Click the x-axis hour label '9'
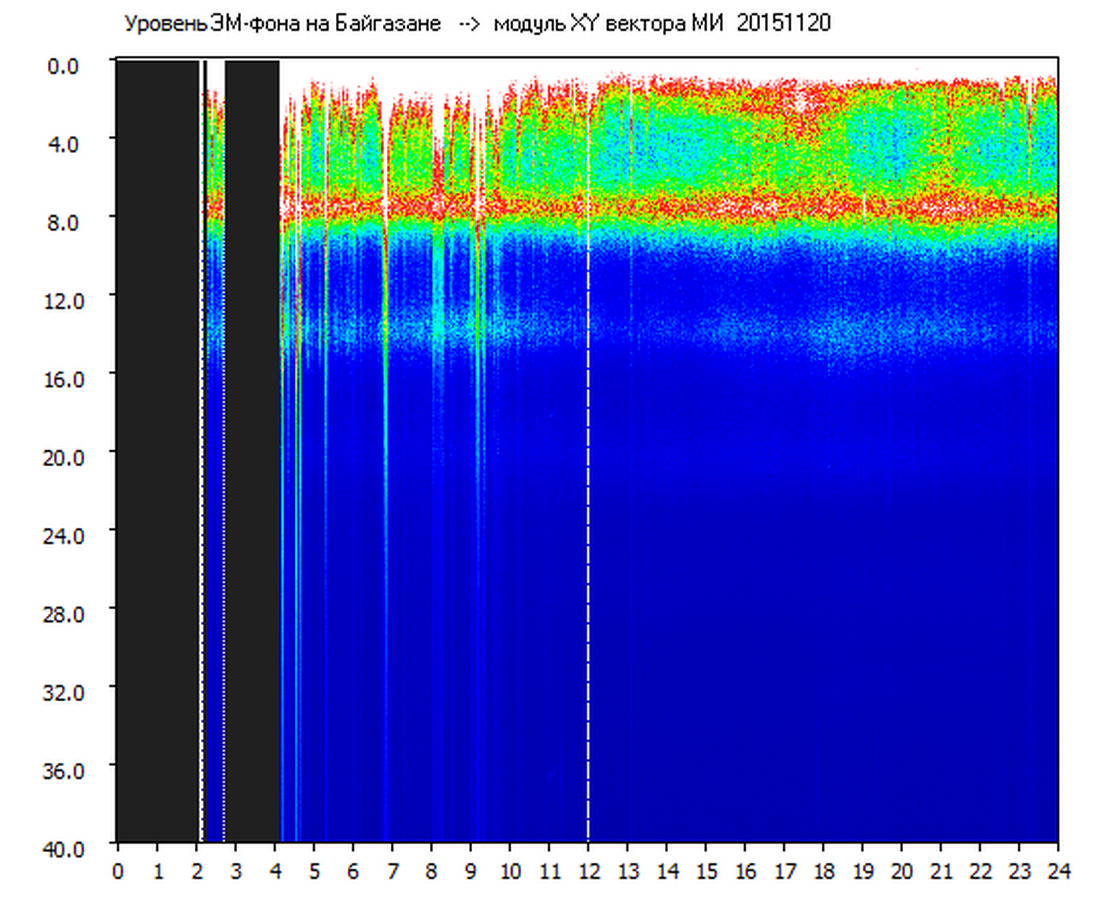This screenshot has width=1096, height=900. 470,871
